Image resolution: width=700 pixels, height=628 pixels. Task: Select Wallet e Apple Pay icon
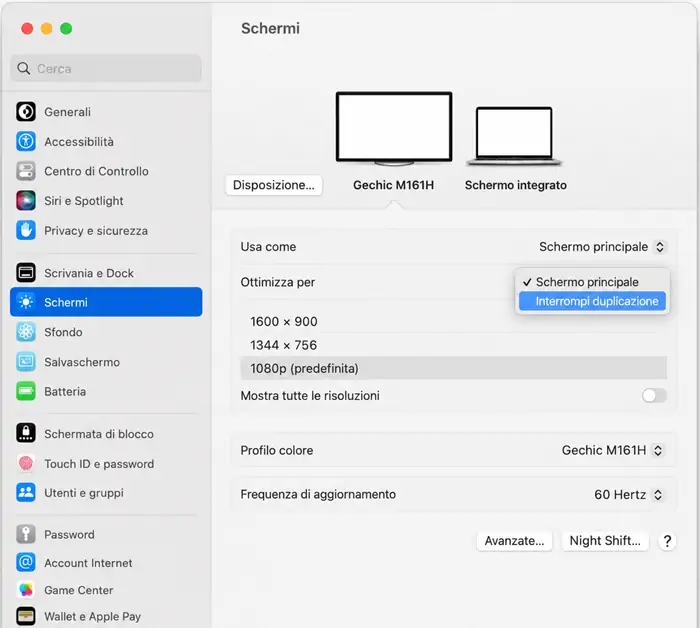(26, 616)
